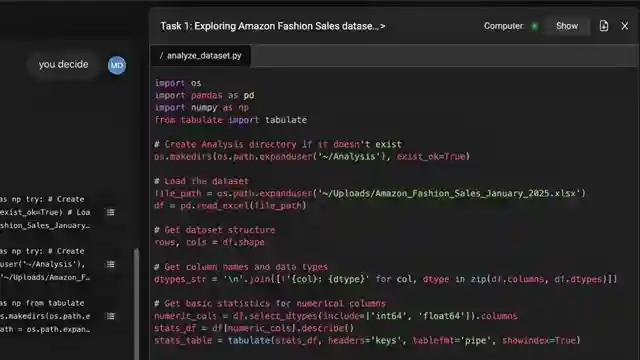Click the 'stats_df = df[numeric_cols].describe()' line

tap(254, 328)
